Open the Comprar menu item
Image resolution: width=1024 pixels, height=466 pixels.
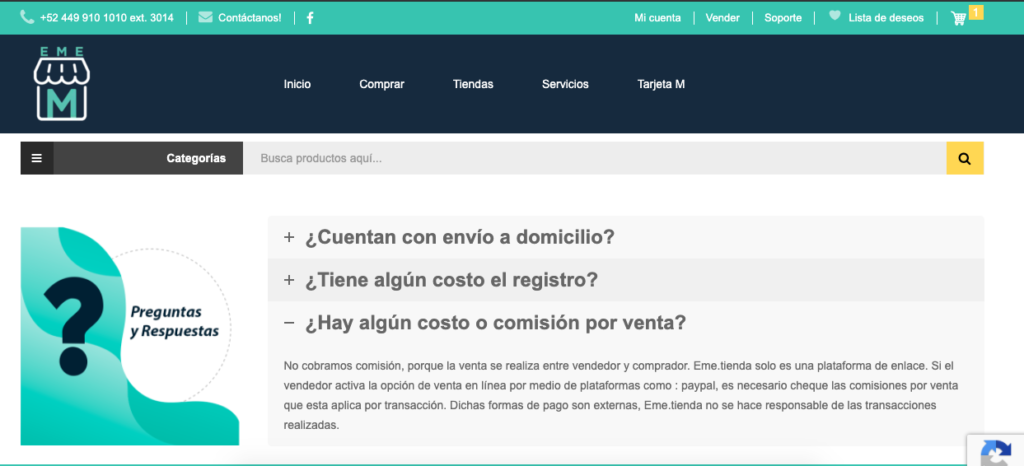382,84
